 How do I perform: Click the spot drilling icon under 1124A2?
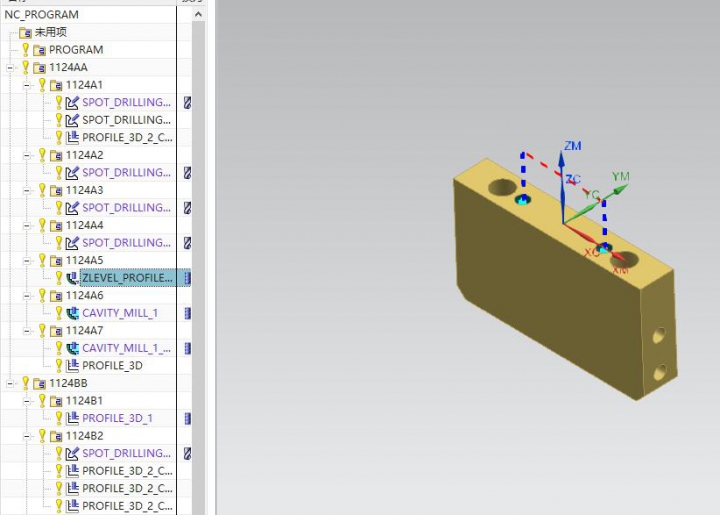coord(72,173)
